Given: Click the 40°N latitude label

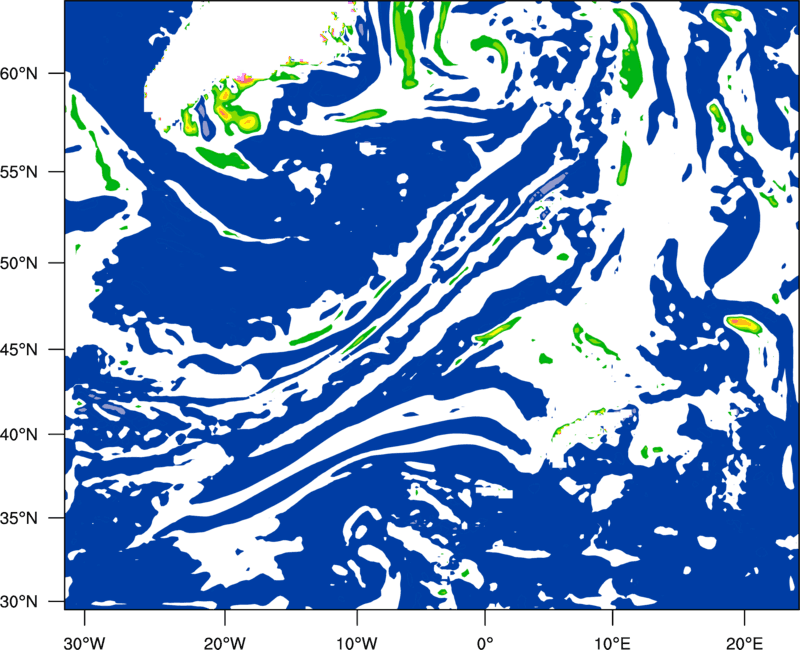Looking at the screenshot, I should click(x=19, y=435).
